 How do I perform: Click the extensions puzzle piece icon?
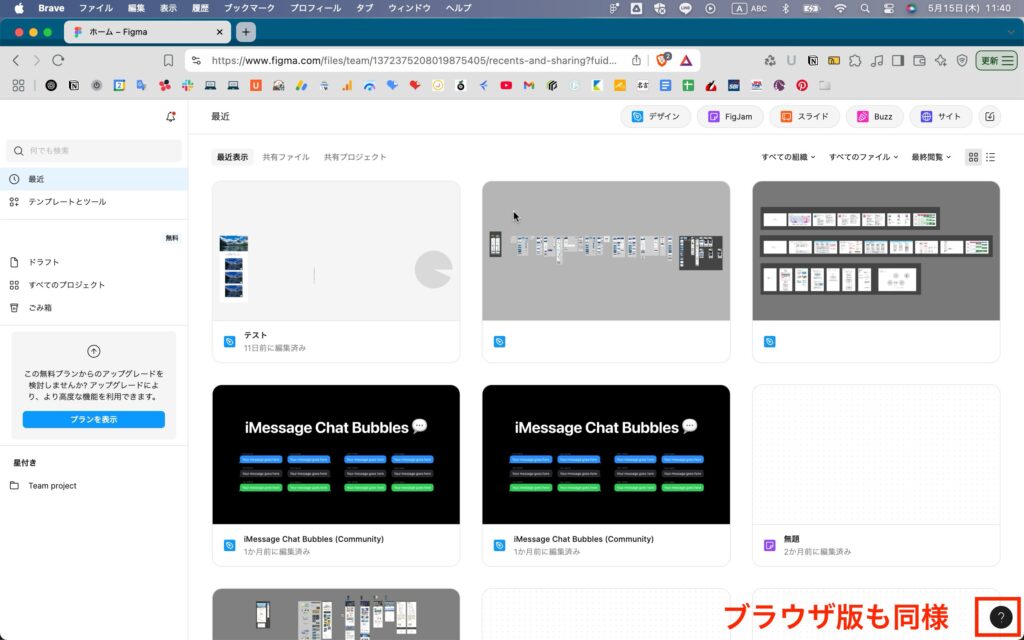855,61
